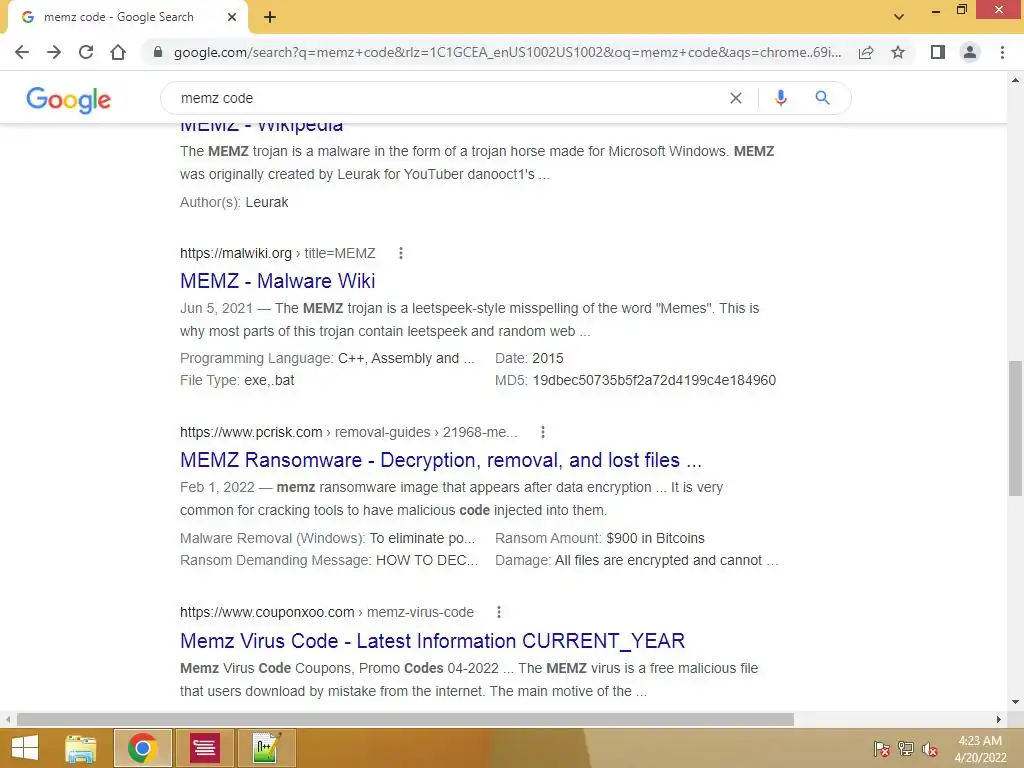Open options for couponxoo.com result
This screenshot has height=768, width=1024.
click(x=499, y=612)
